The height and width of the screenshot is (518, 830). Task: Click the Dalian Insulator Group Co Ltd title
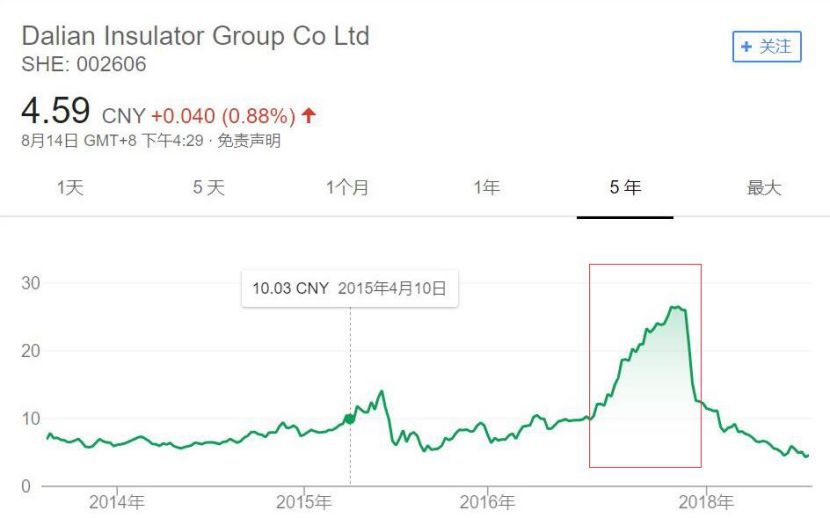tap(196, 37)
